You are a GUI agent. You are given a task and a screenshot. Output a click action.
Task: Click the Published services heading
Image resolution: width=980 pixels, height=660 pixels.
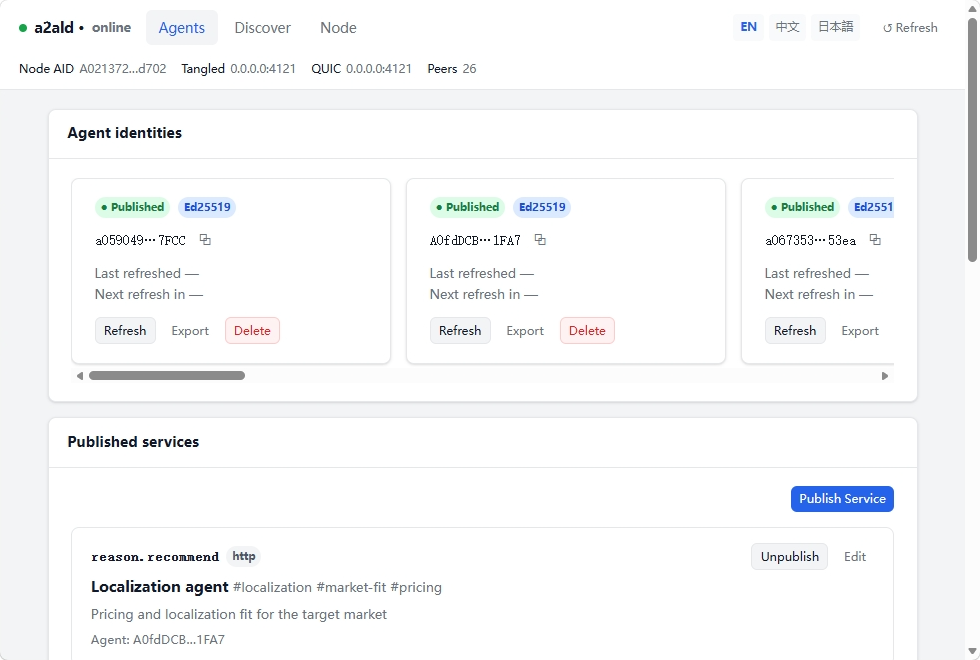[x=133, y=442]
